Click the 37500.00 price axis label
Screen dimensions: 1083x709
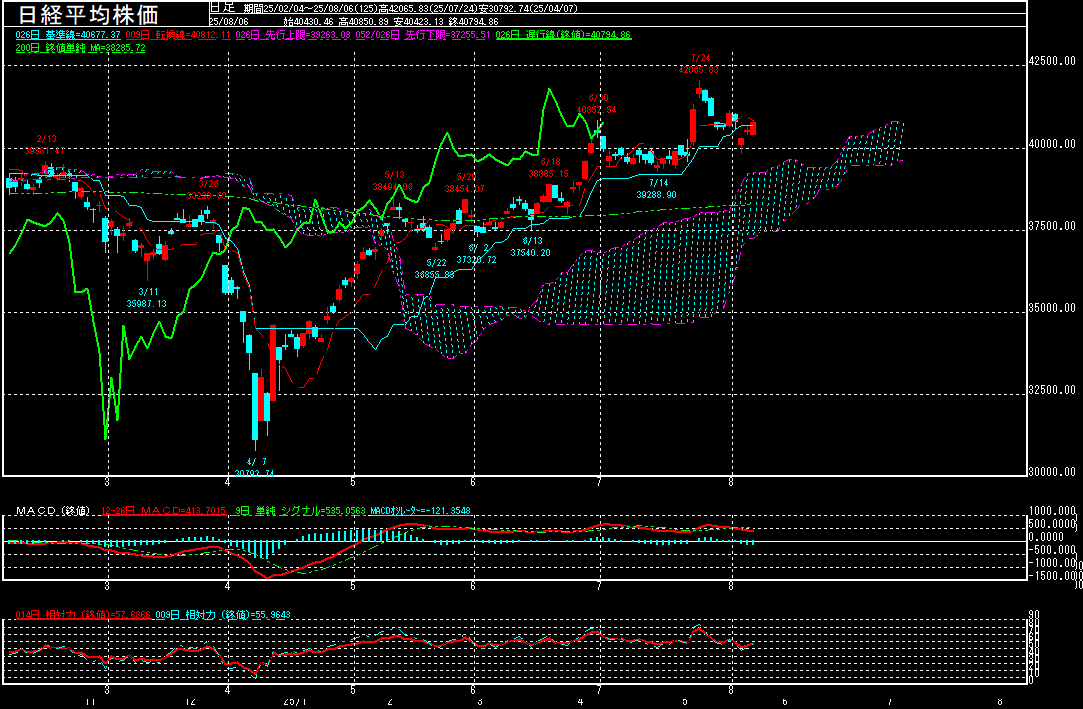[1052, 226]
